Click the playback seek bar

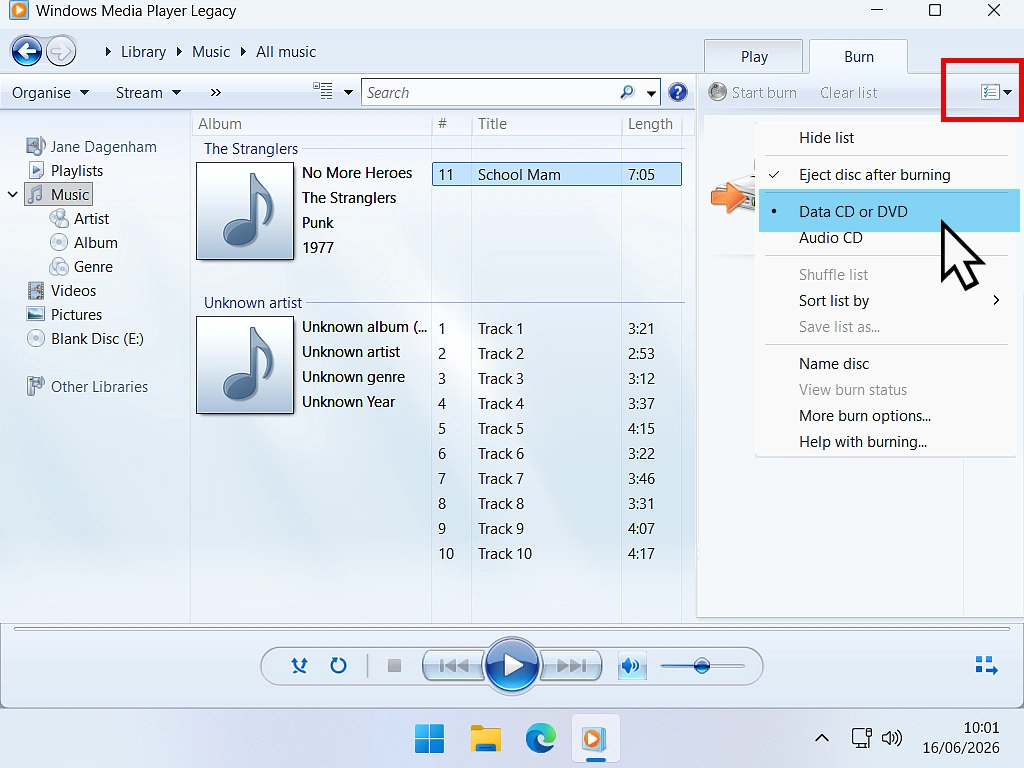pyautogui.click(x=512, y=629)
